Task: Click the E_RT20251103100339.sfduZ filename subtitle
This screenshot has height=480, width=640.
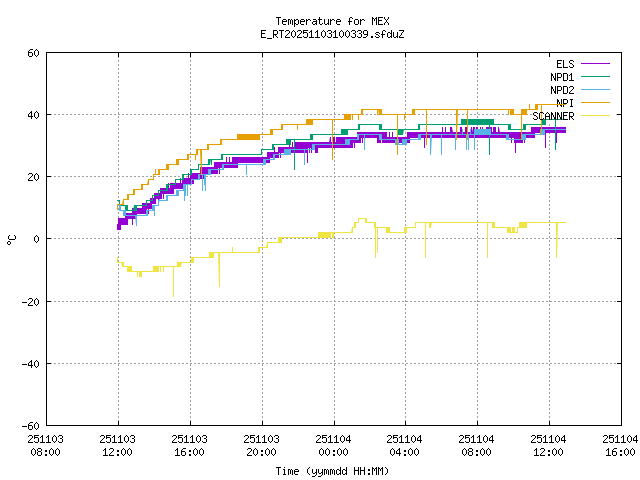Action: [332, 34]
